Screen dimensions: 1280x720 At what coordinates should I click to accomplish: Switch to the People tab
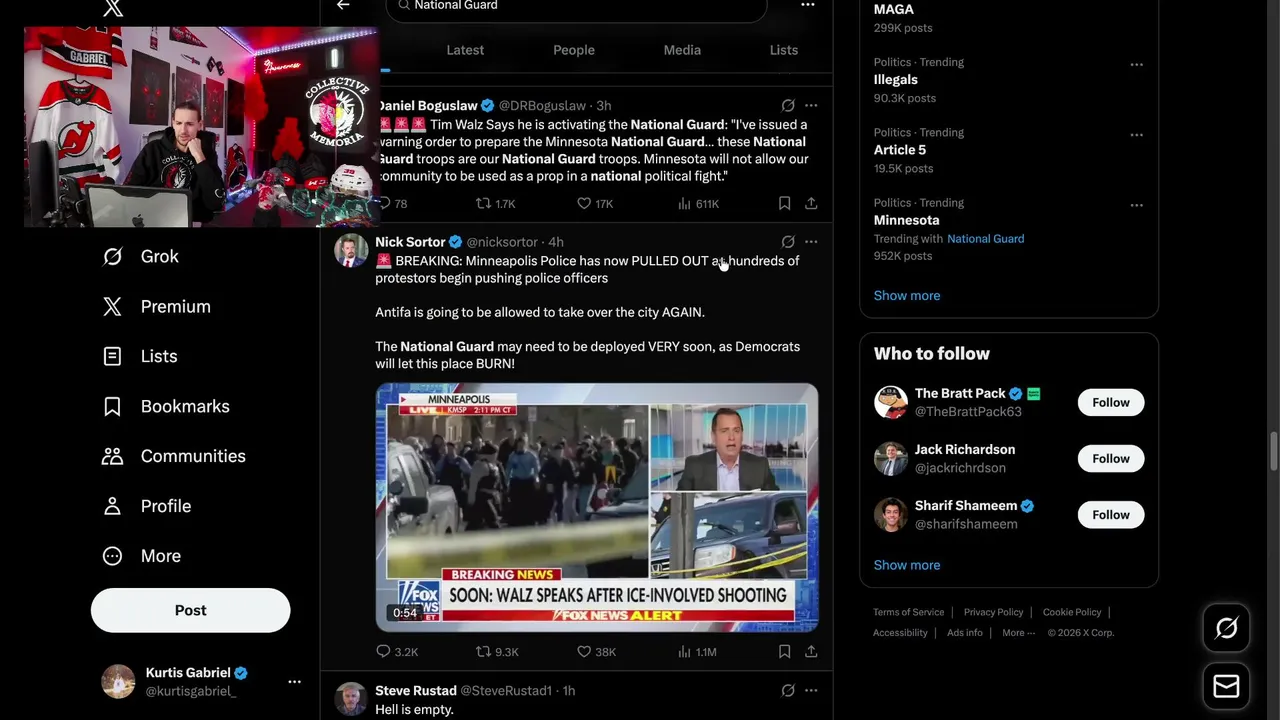tap(574, 50)
